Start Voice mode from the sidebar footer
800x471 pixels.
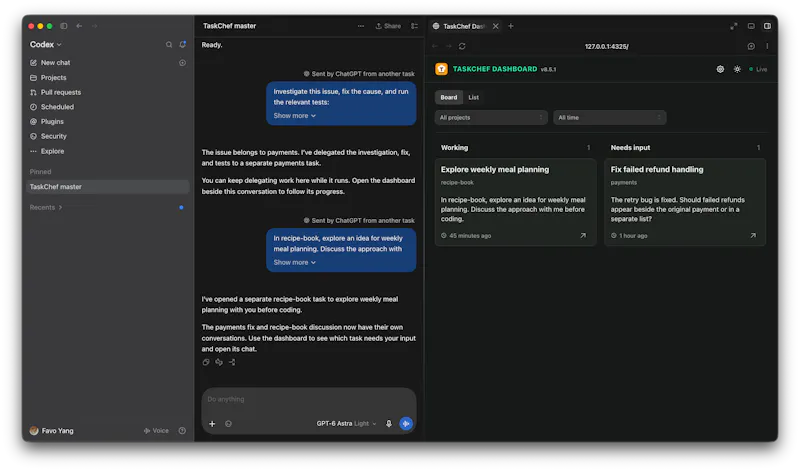click(x=156, y=431)
